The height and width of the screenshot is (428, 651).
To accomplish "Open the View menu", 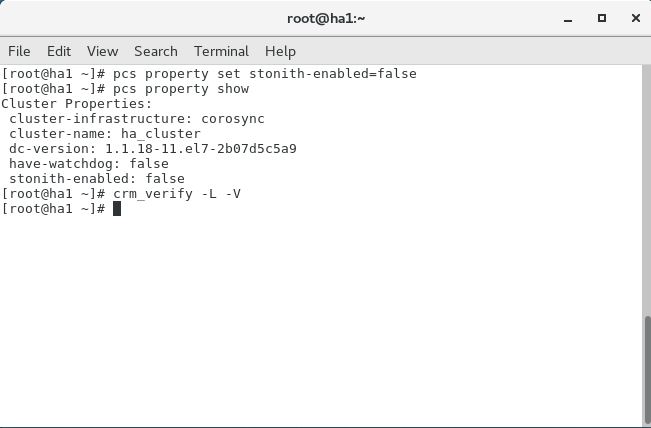I will pyautogui.click(x=102, y=51).
